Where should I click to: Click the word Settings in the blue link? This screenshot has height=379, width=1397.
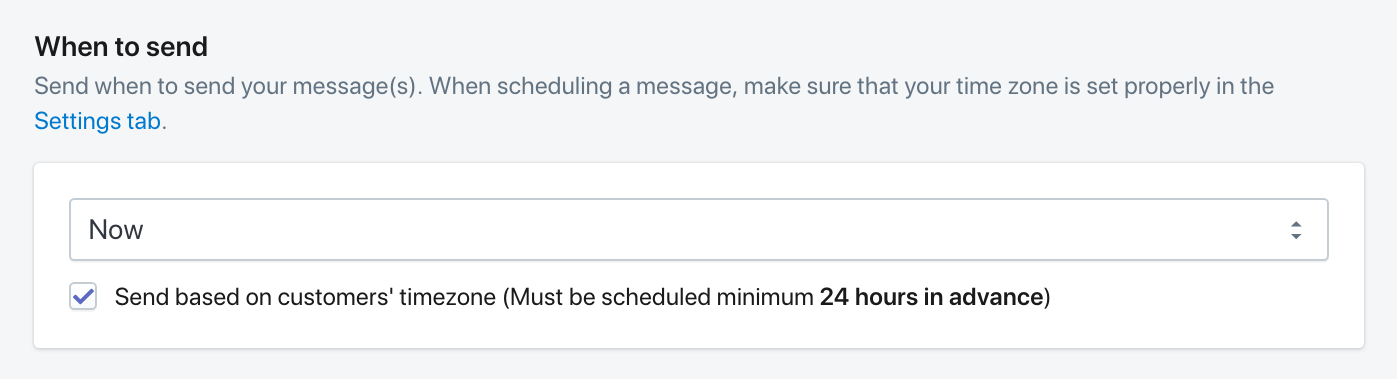[x=76, y=122]
